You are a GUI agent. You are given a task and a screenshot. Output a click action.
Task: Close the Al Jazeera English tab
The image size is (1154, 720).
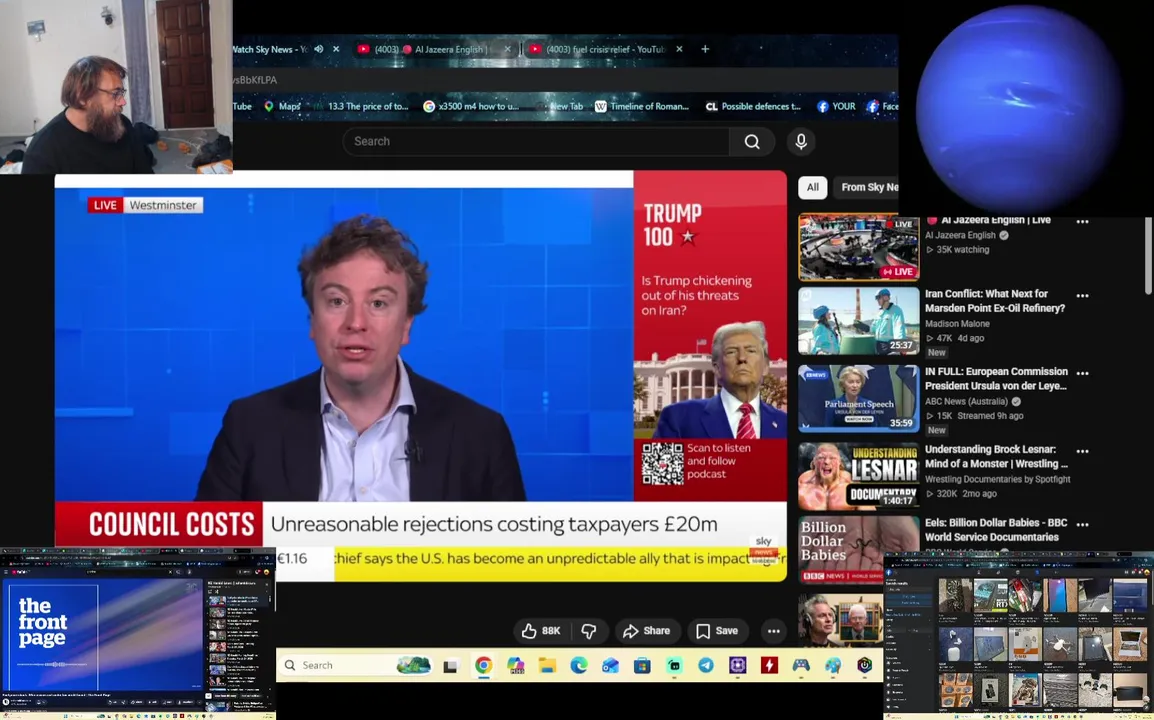click(507, 49)
